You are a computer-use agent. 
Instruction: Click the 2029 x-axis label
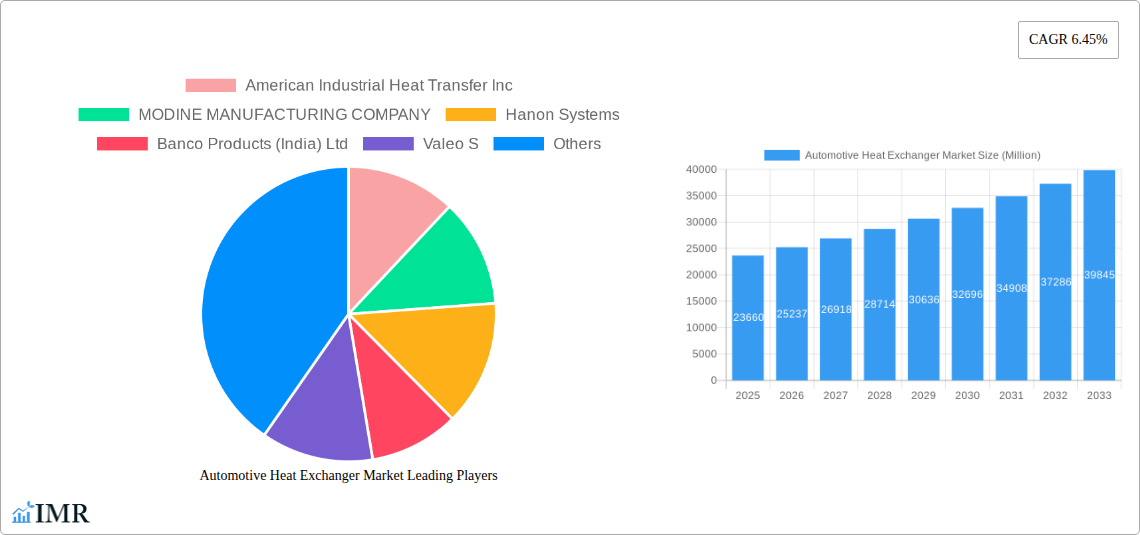[923, 396]
